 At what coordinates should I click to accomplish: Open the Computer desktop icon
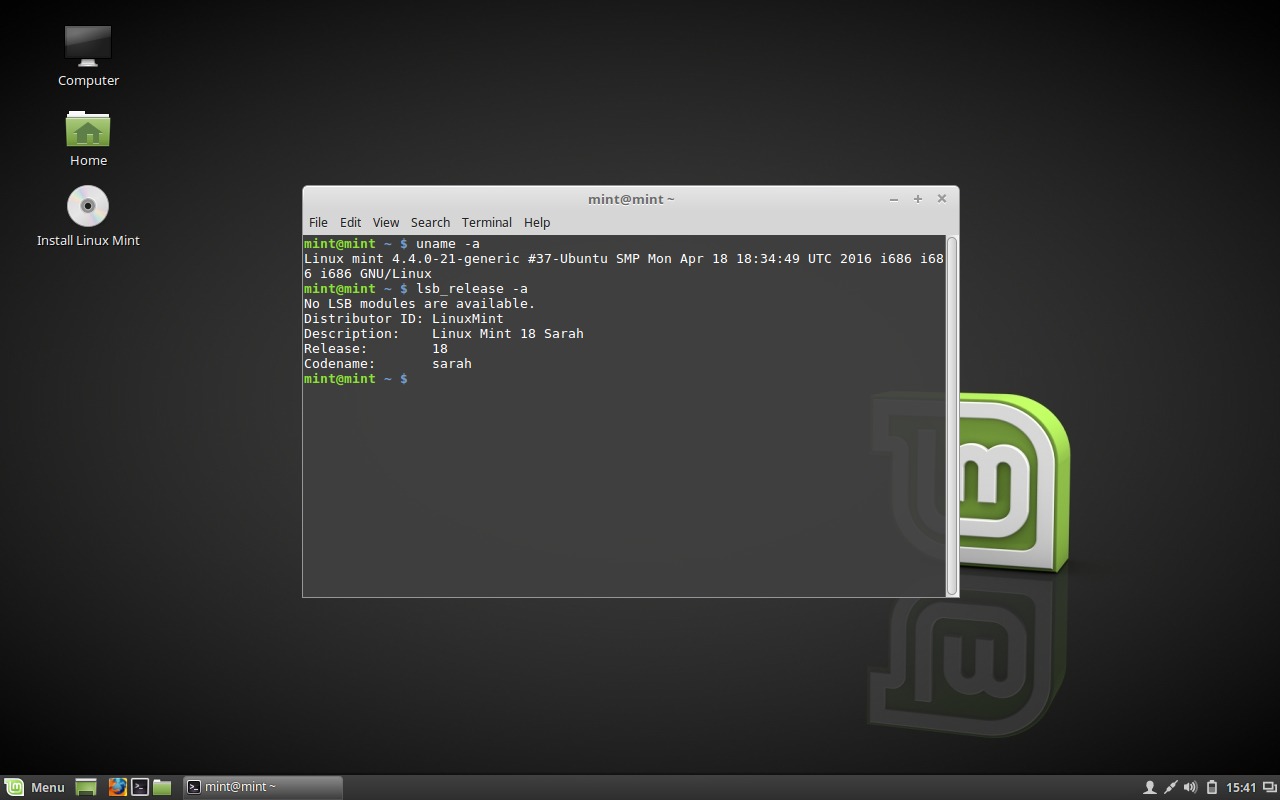88,56
